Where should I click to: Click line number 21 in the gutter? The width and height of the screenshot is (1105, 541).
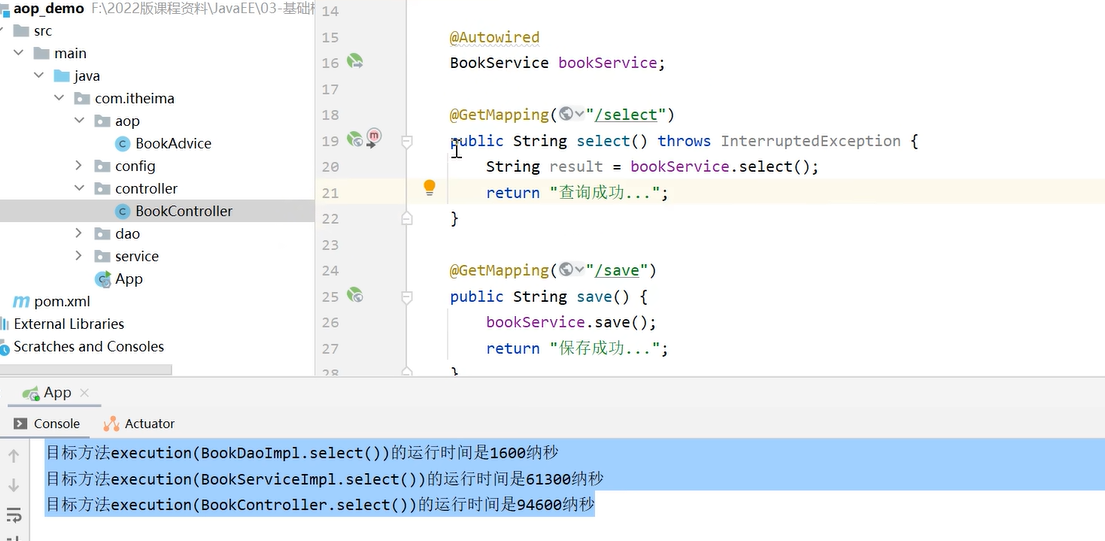pyautogui.click(x=330, y=193)
